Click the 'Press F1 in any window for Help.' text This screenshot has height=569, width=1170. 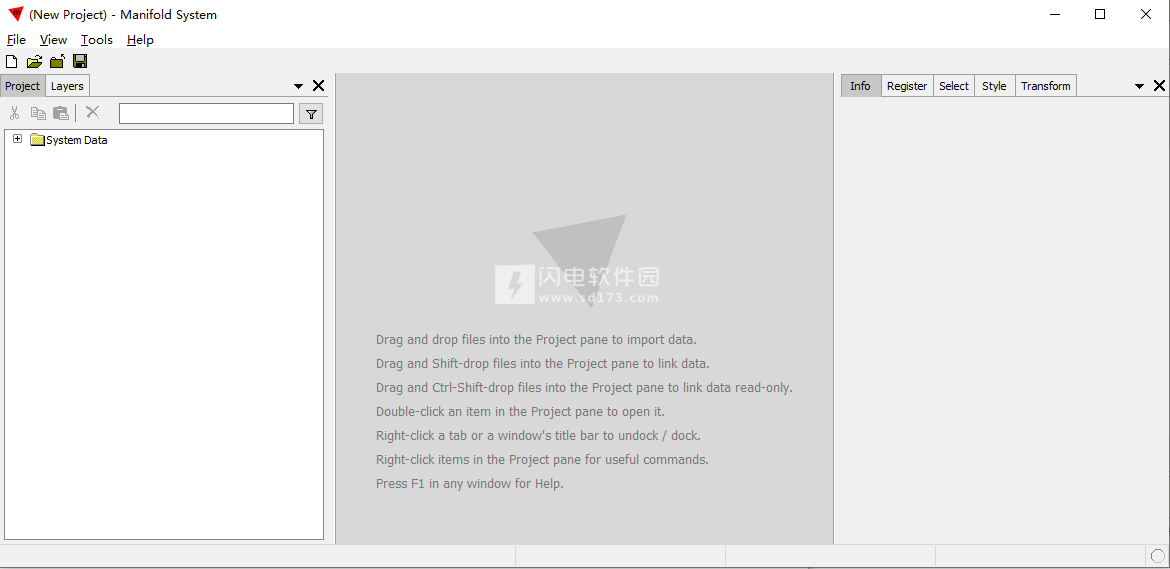point(469,483)
